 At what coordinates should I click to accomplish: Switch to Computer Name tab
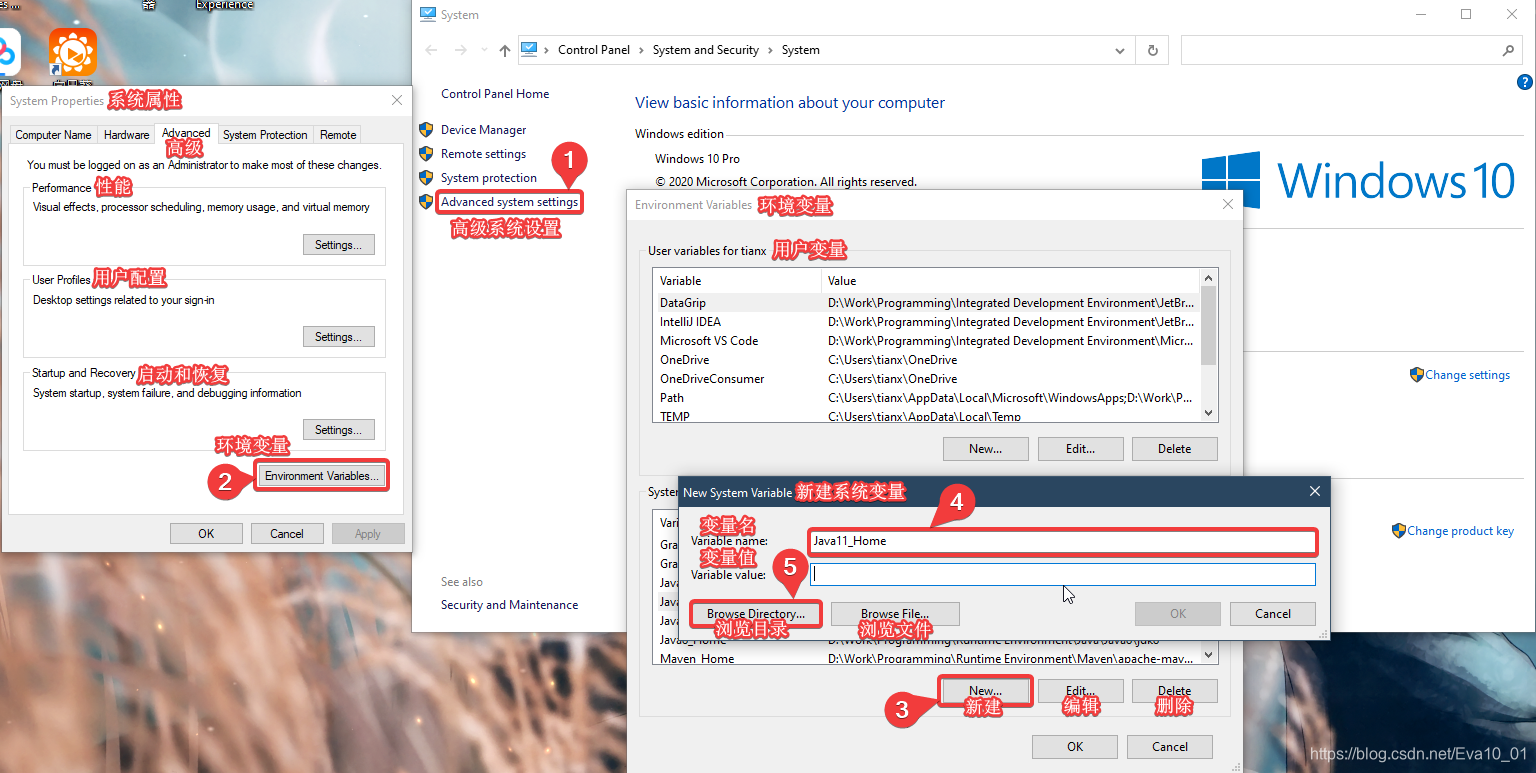pos(53,135)
